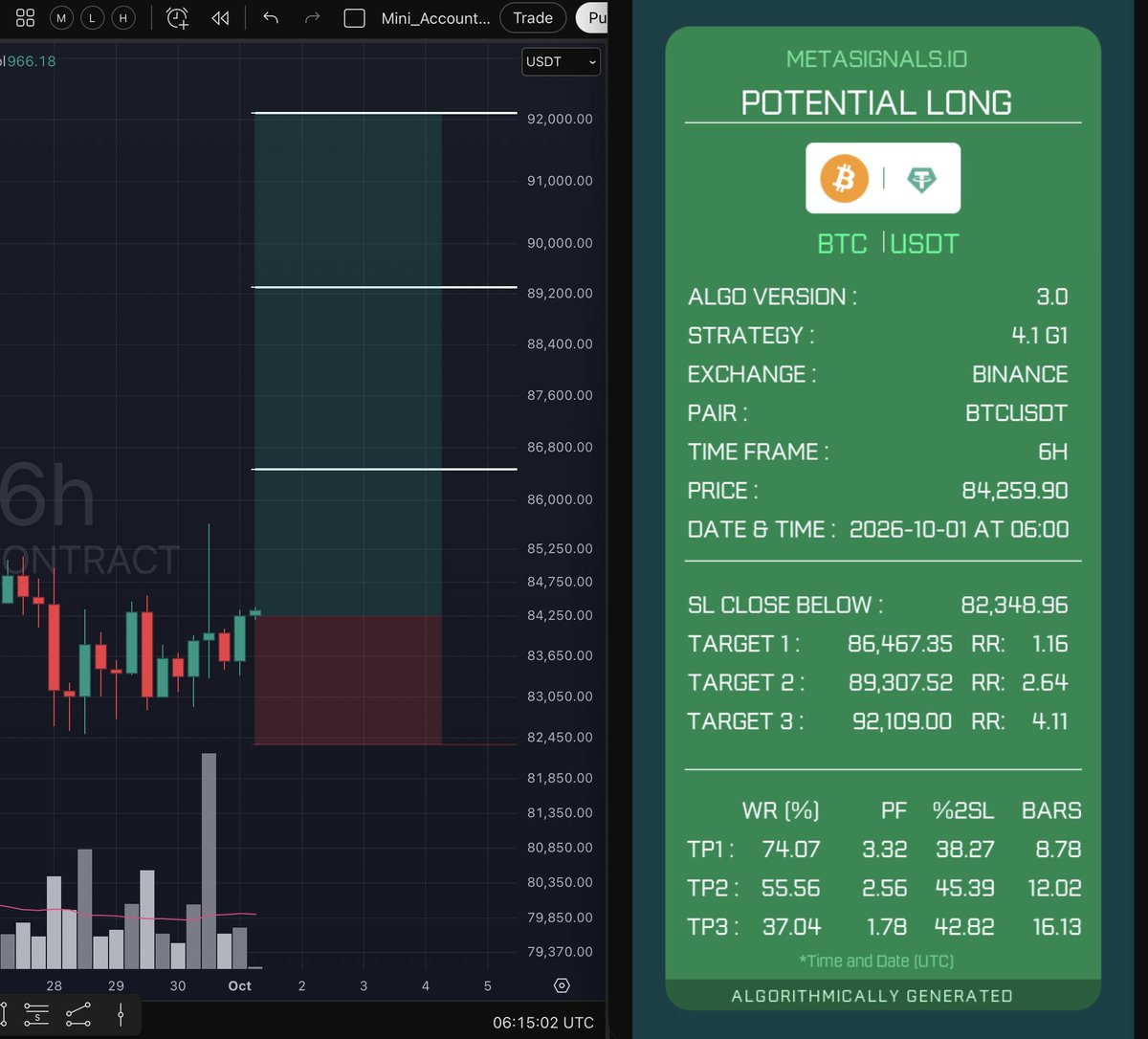This screenshot has width=1148, height=1039.
Task: Open chart settings via the hexagon gear icon
Action: (x=562, y=985)
